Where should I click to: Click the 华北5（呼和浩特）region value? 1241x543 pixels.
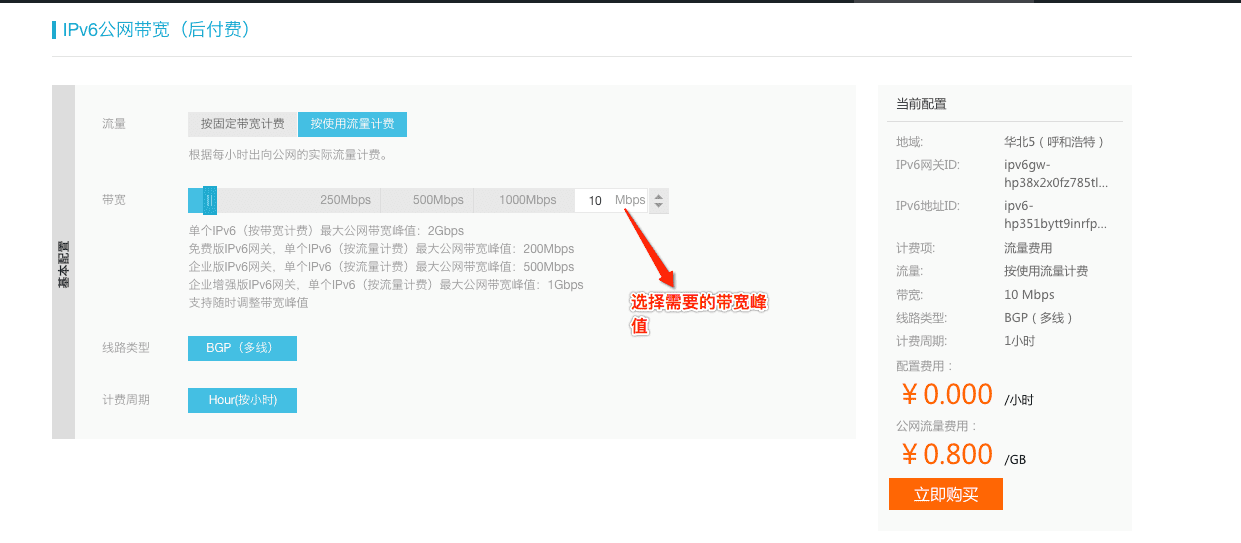click(x=1054, y=142)
